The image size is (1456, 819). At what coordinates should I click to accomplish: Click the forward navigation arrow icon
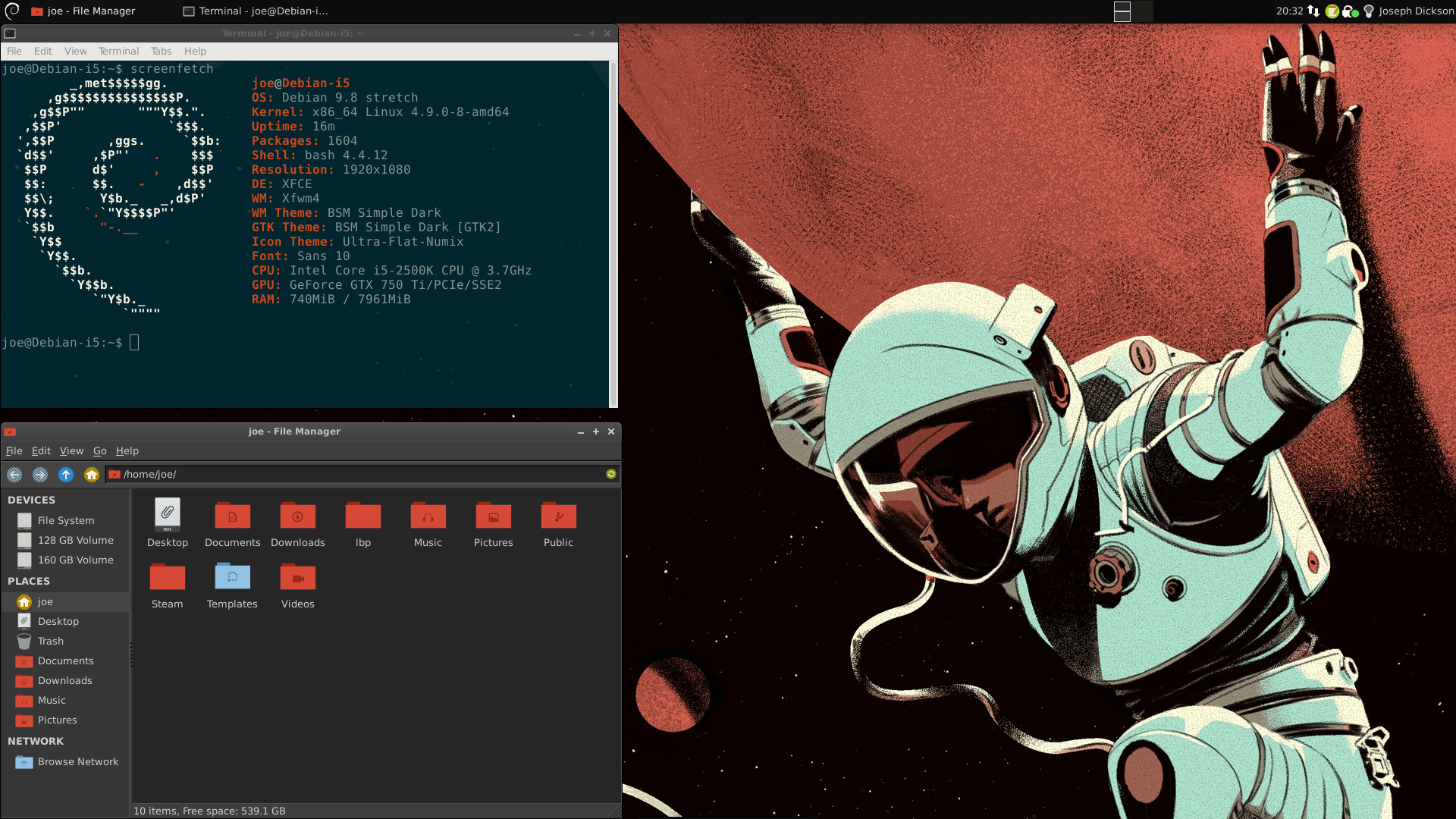coord(40,475)
